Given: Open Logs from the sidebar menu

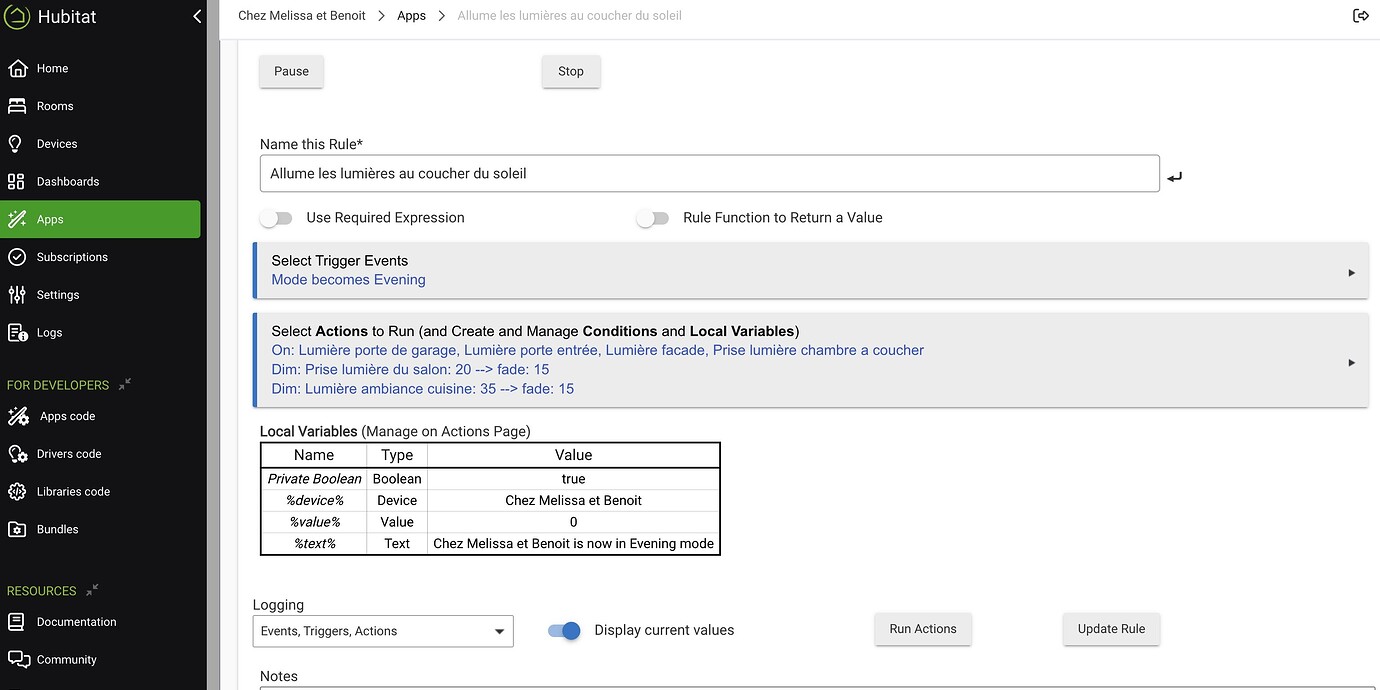Looking at the screenshot, I should pos(49,333).
